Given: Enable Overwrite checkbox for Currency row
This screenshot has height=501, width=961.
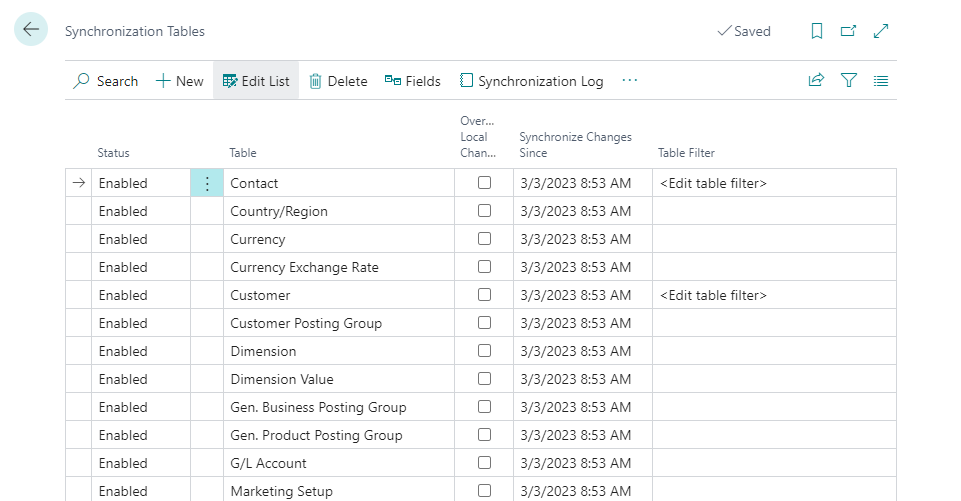Looking at the screenshot, I should pos(484,239).
